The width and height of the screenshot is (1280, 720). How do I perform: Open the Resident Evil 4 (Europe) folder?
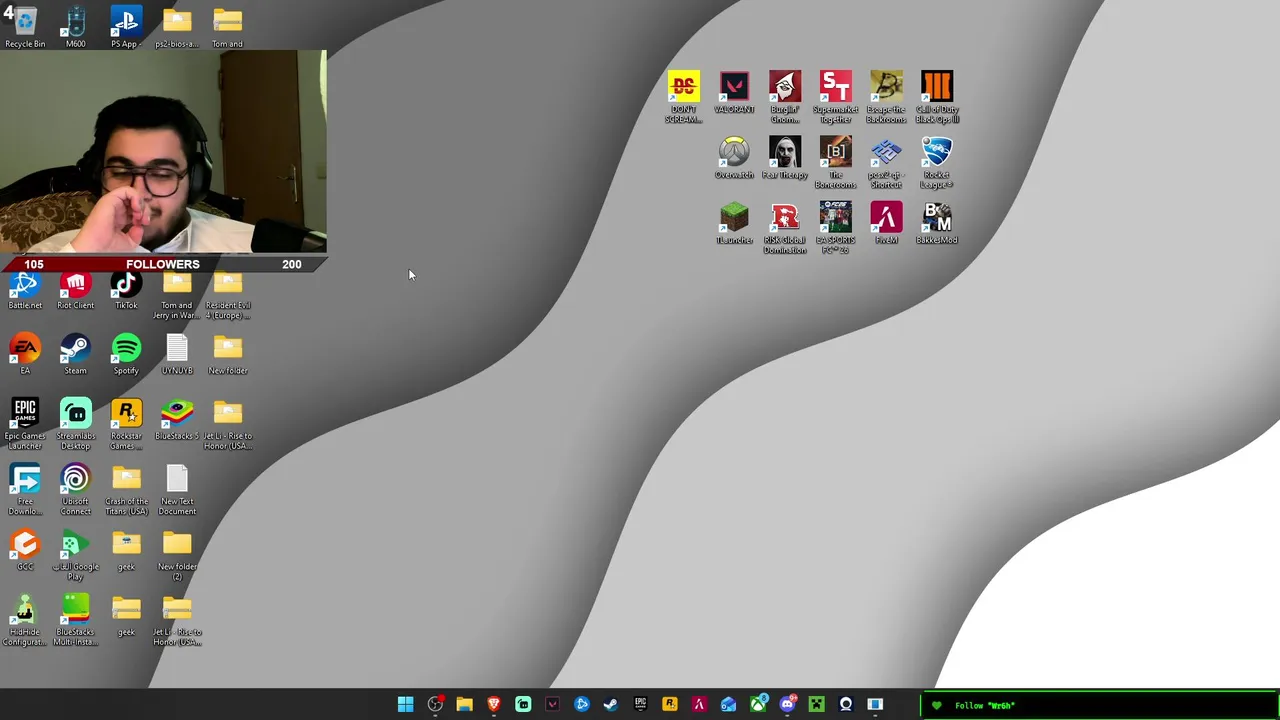pos(228,297)
